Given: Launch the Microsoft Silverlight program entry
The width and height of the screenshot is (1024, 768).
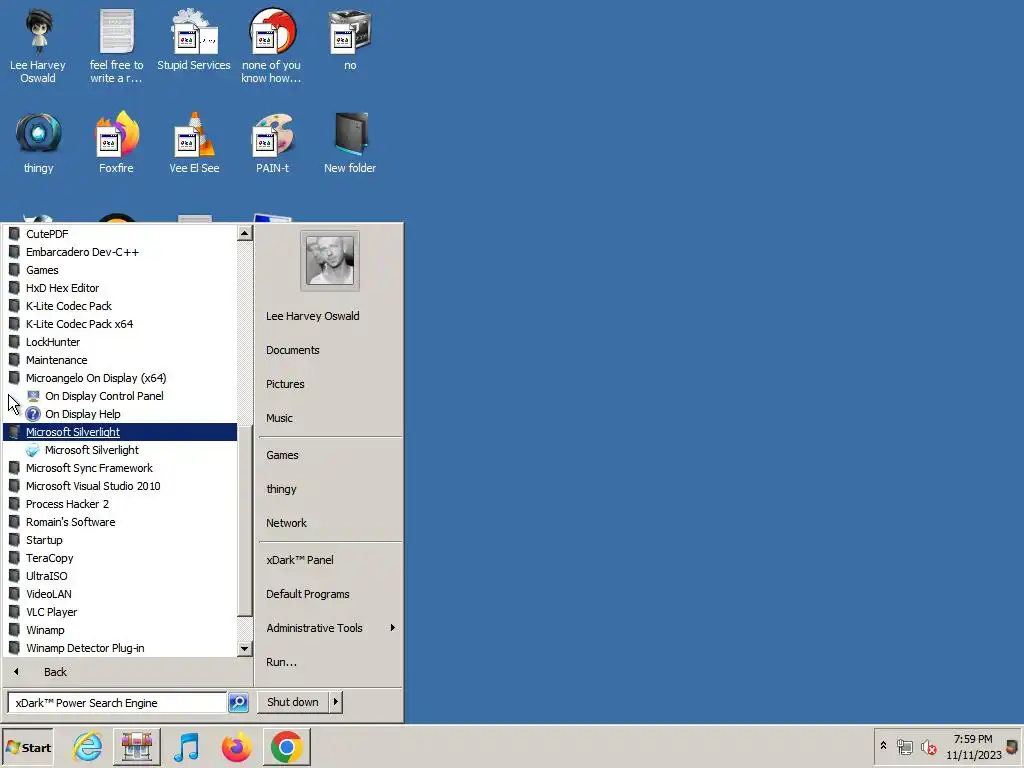Looking at the screenshot, I should pos(91,450).
